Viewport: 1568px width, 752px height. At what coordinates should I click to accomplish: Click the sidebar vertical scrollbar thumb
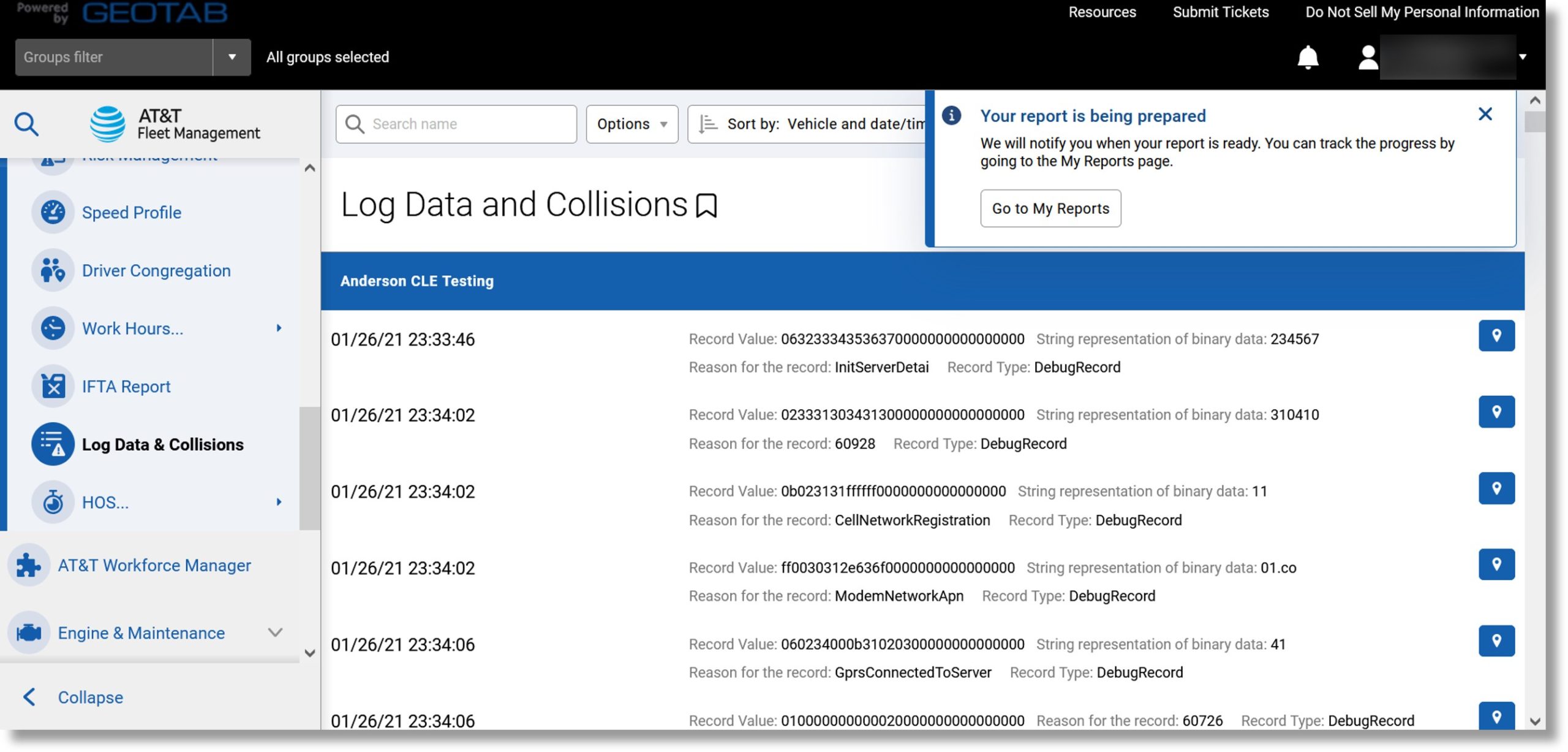(x=309, y=468)
